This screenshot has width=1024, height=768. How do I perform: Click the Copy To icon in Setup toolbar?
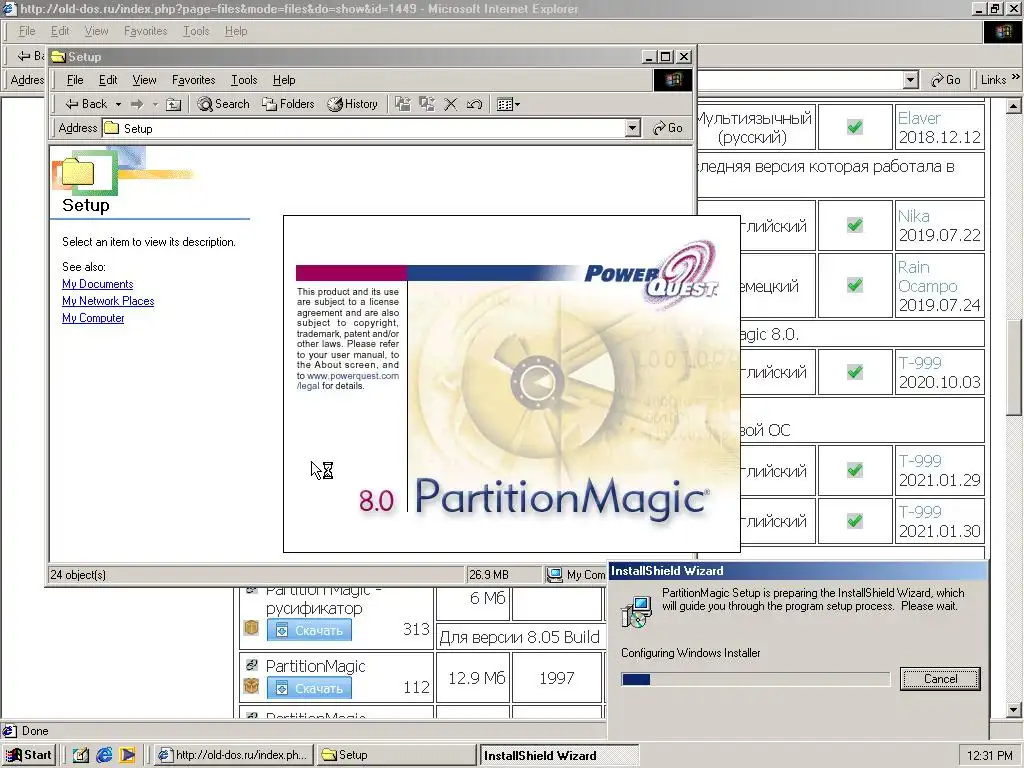(427, 104)
